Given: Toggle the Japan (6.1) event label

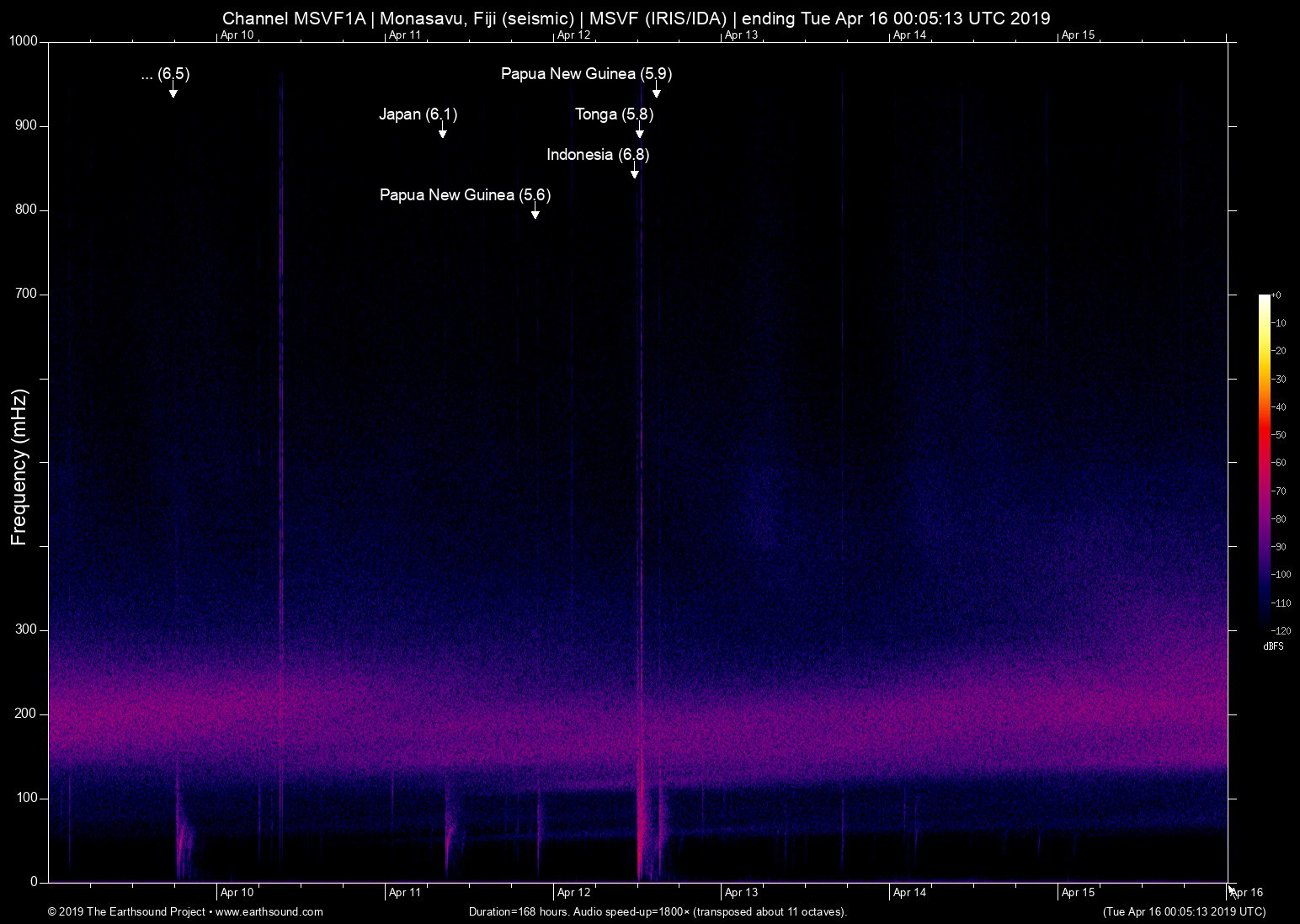Looking at the screenshot, I should [418, 114].
